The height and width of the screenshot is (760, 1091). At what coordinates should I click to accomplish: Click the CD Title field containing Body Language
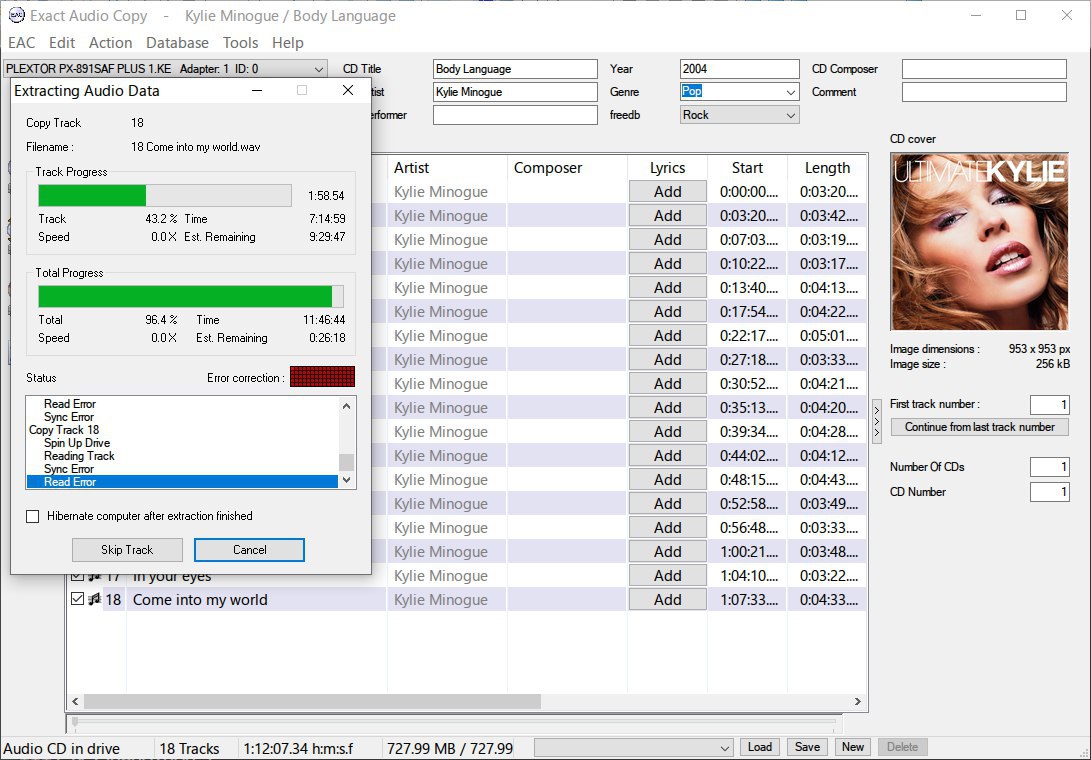(x=515, y=69)
